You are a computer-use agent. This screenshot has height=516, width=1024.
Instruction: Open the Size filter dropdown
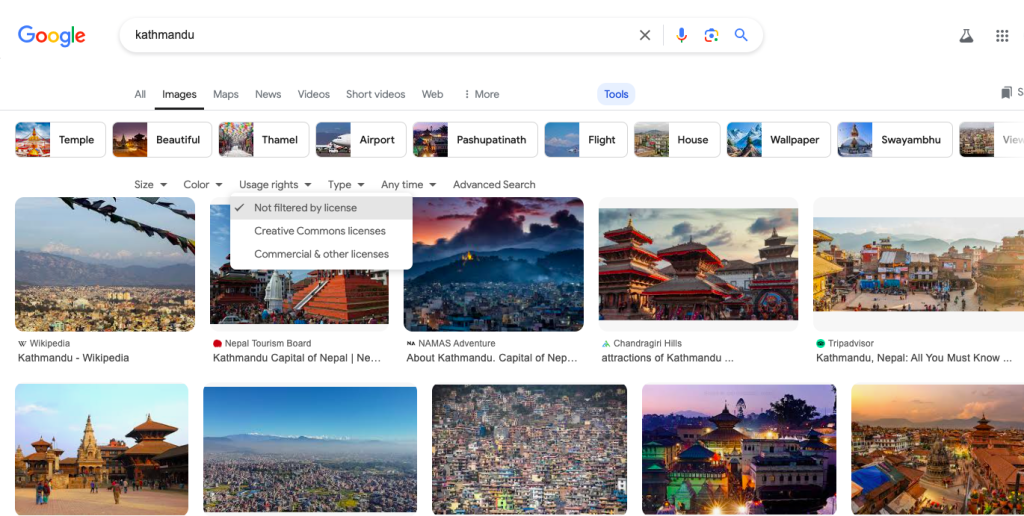[x=150, y=185]
